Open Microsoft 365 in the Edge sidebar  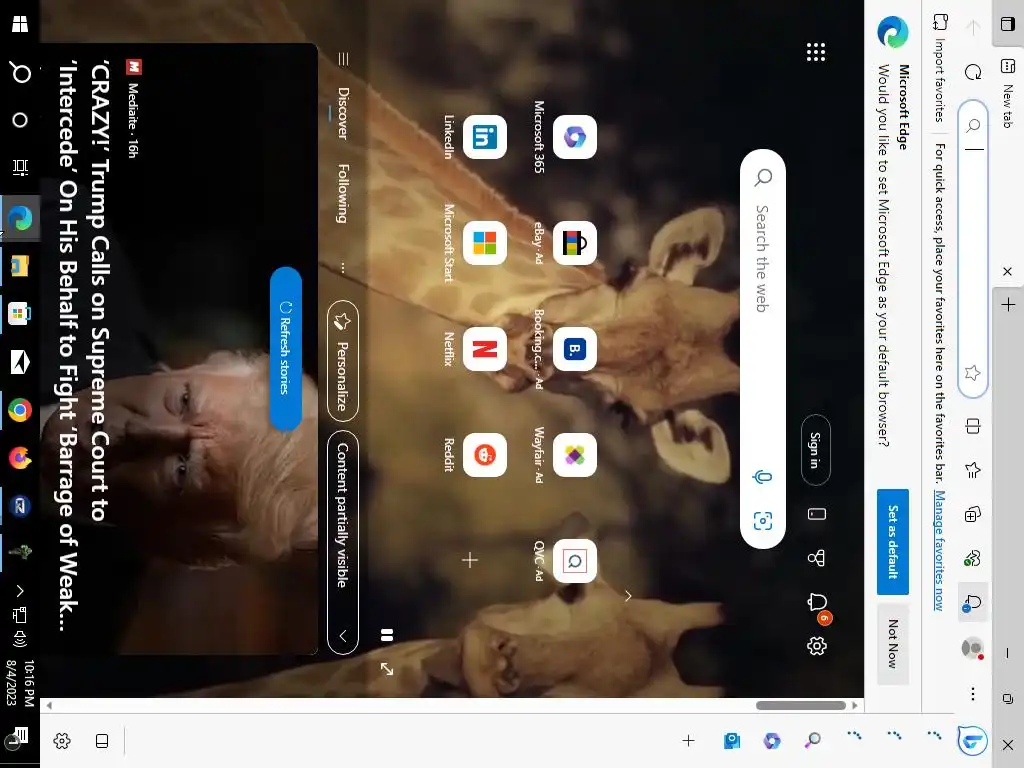pos(772,741)
